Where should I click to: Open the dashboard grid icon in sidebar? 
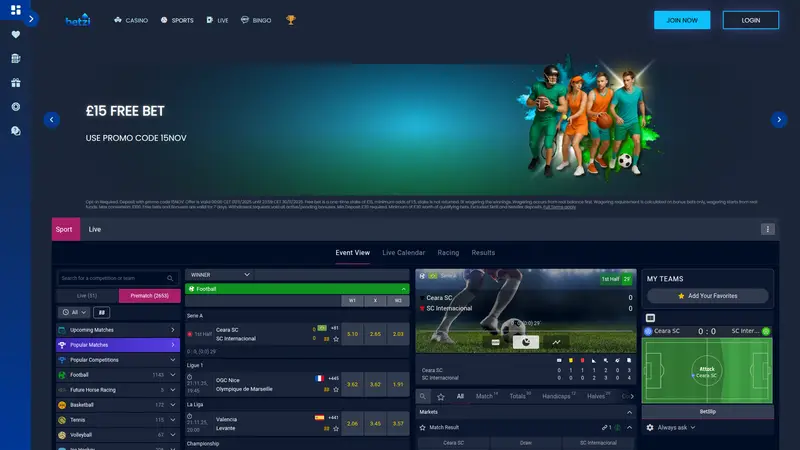(x=15, y=10)
